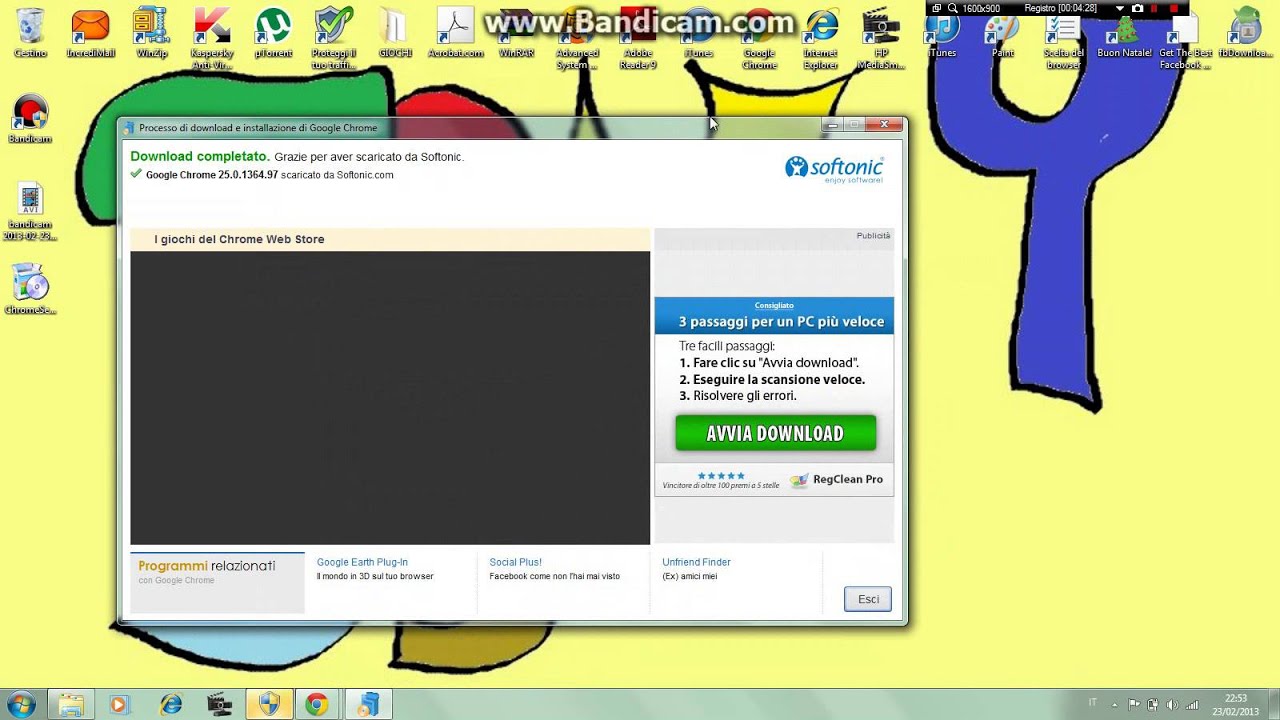The width and height of the screenshot is (1280, 720).
Task: Close the Softonic download window
Action: (x=884, y=124)
